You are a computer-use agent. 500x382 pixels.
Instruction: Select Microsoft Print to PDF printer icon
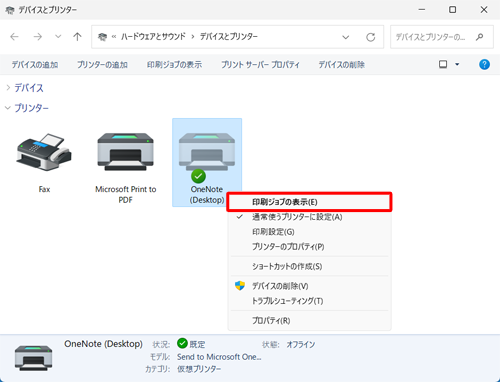click(x=125, y=152)
